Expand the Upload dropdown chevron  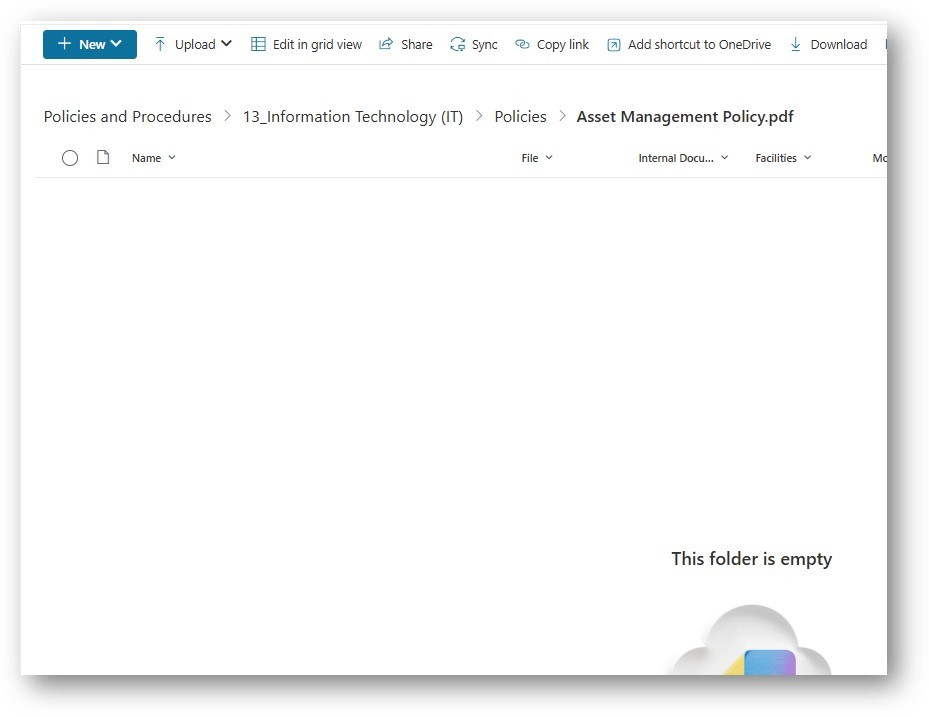pos(226,44)
